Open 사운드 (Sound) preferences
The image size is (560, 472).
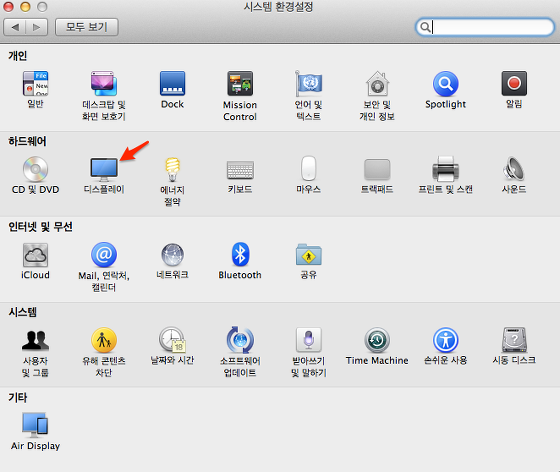tap(514, 169)
